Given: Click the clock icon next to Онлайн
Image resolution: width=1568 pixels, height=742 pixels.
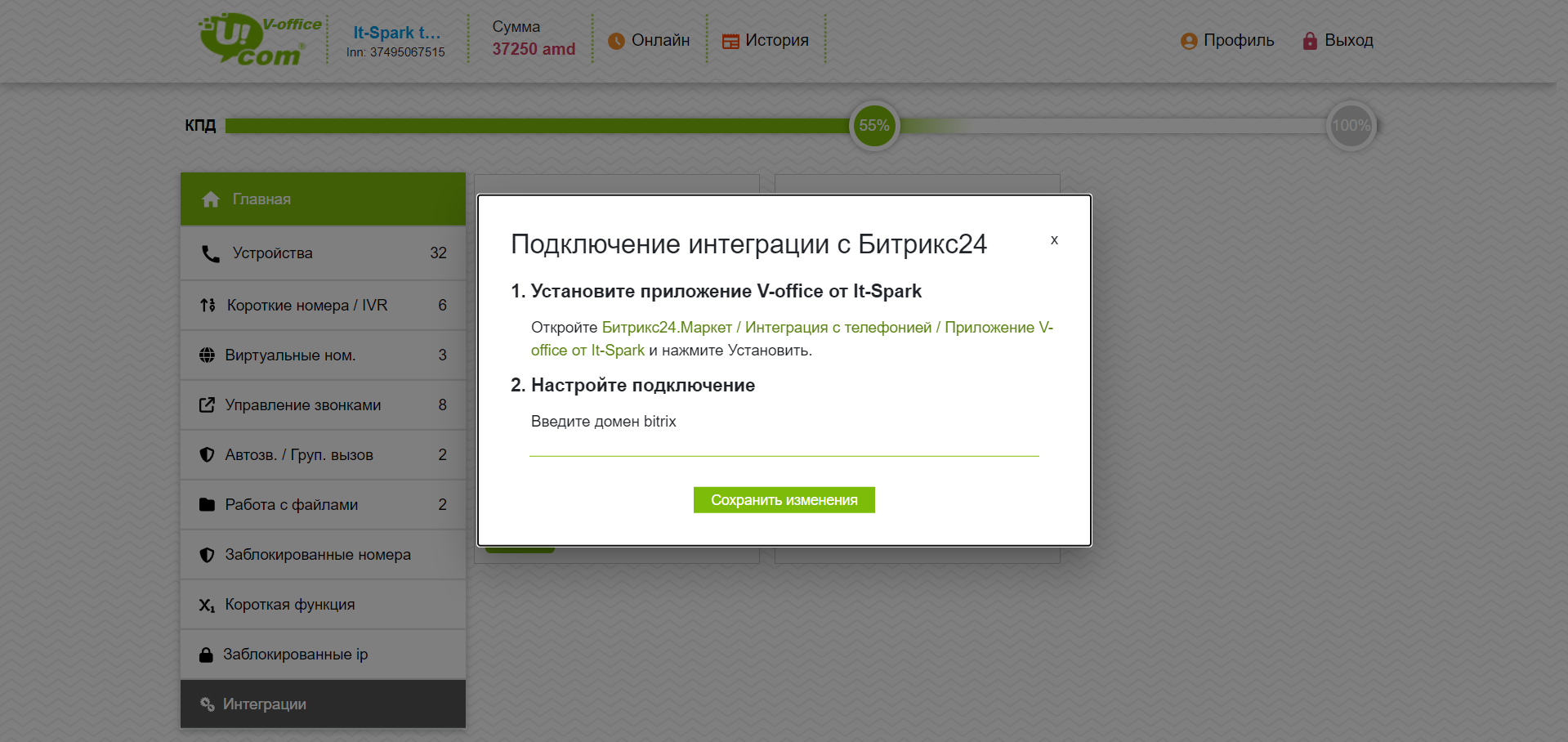Looking at the screenshot, I should pos(616,41).
